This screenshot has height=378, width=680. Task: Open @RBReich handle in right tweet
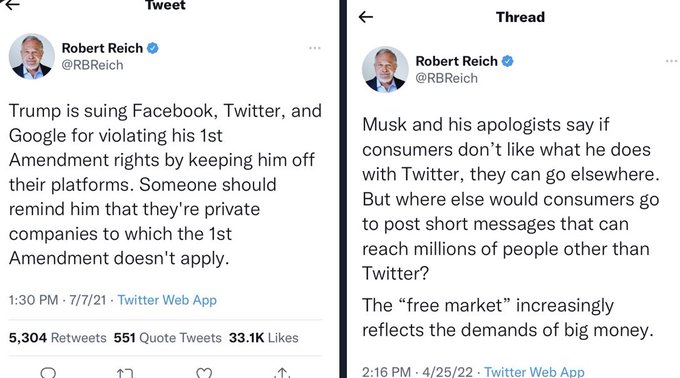447,78
